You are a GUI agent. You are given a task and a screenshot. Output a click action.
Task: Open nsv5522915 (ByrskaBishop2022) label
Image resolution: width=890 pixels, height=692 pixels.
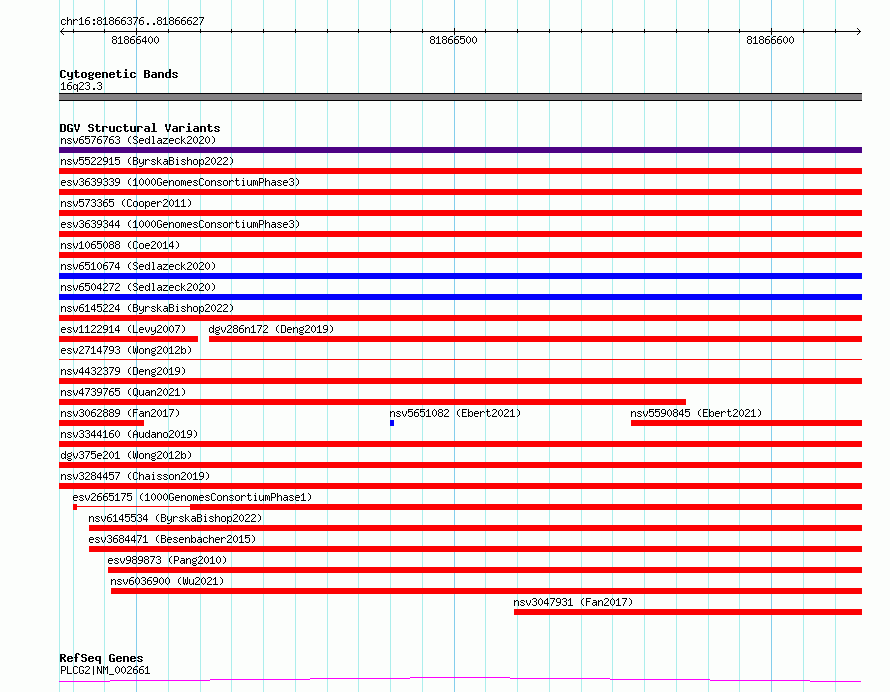(x=147, y=161)
